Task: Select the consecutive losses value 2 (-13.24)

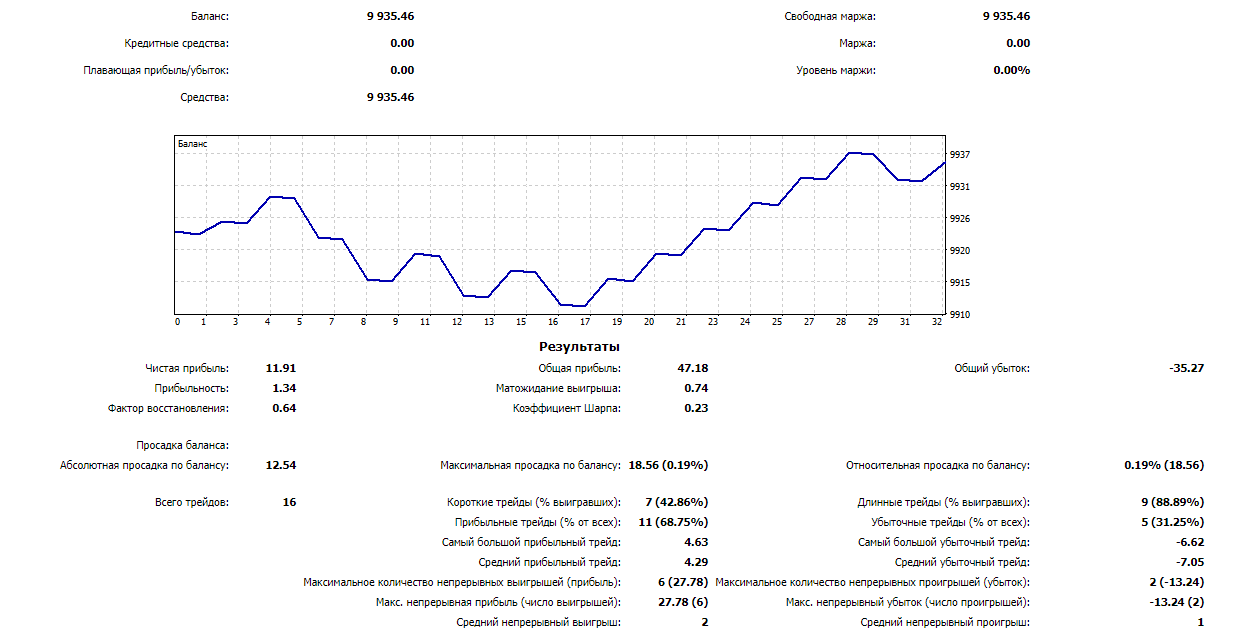Action: pos(1177,582)
